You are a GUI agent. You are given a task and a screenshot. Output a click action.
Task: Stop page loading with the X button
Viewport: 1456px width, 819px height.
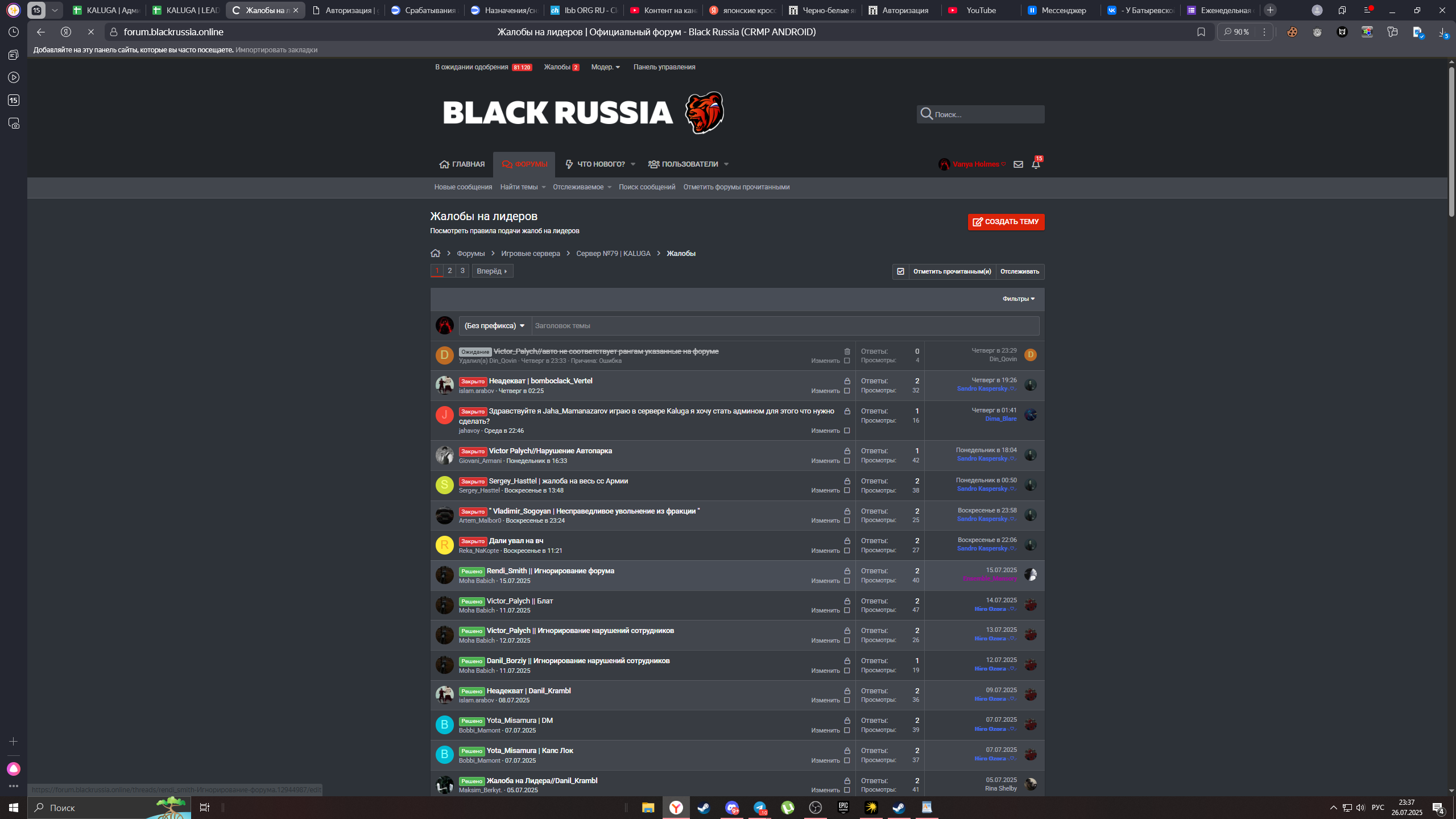click(90, 32)
